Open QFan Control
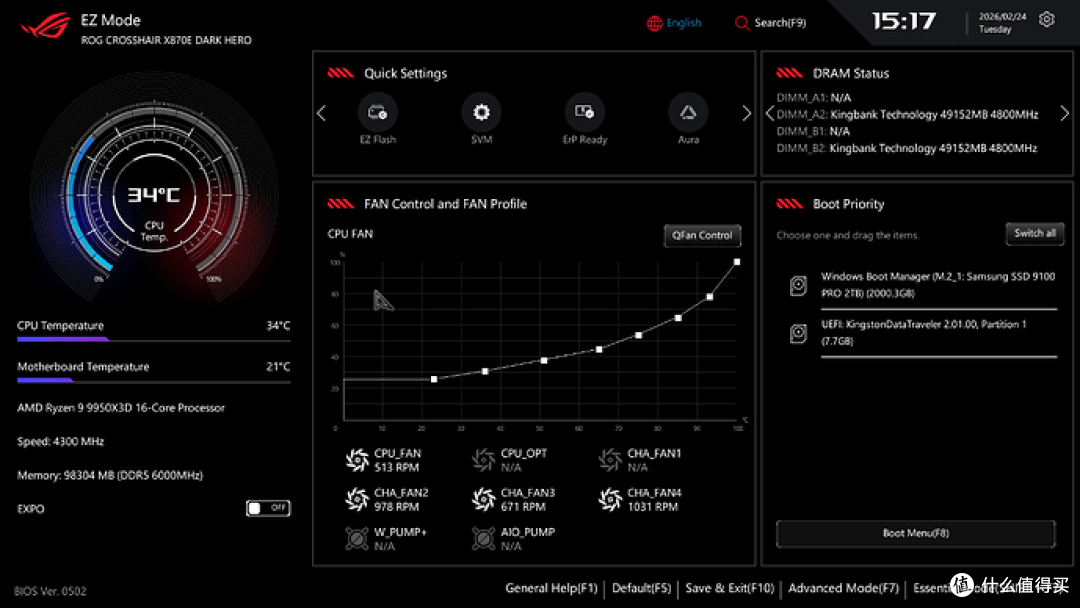1080x608 pixels. click(702, 235)
